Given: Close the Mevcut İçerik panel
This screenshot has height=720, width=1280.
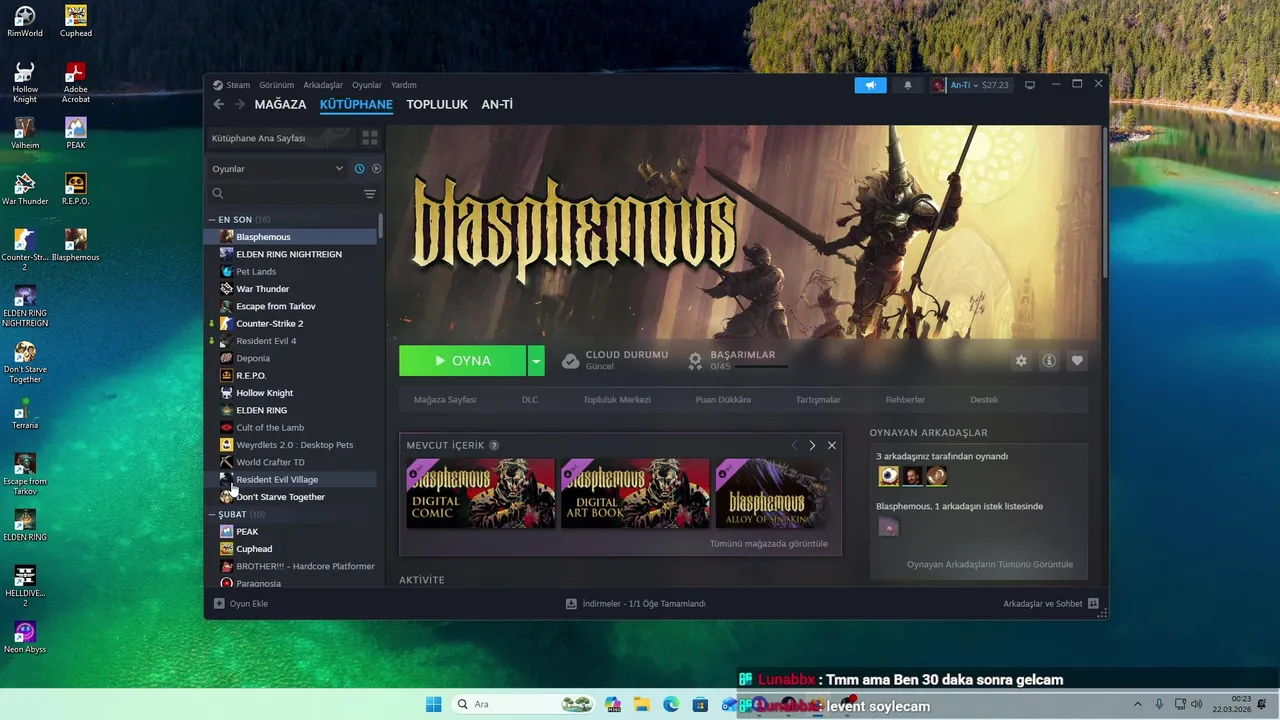Looking at the screenshot, I should [831, 445].
